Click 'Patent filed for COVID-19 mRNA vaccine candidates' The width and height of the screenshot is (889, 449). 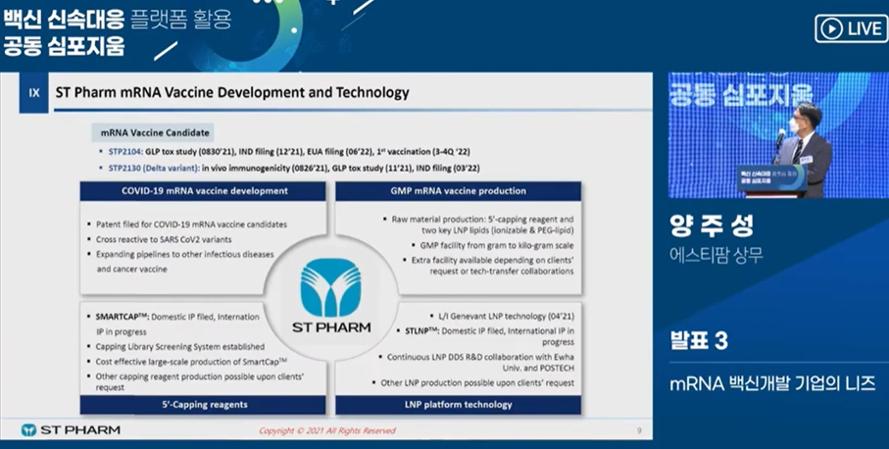[x=191, y=224]
